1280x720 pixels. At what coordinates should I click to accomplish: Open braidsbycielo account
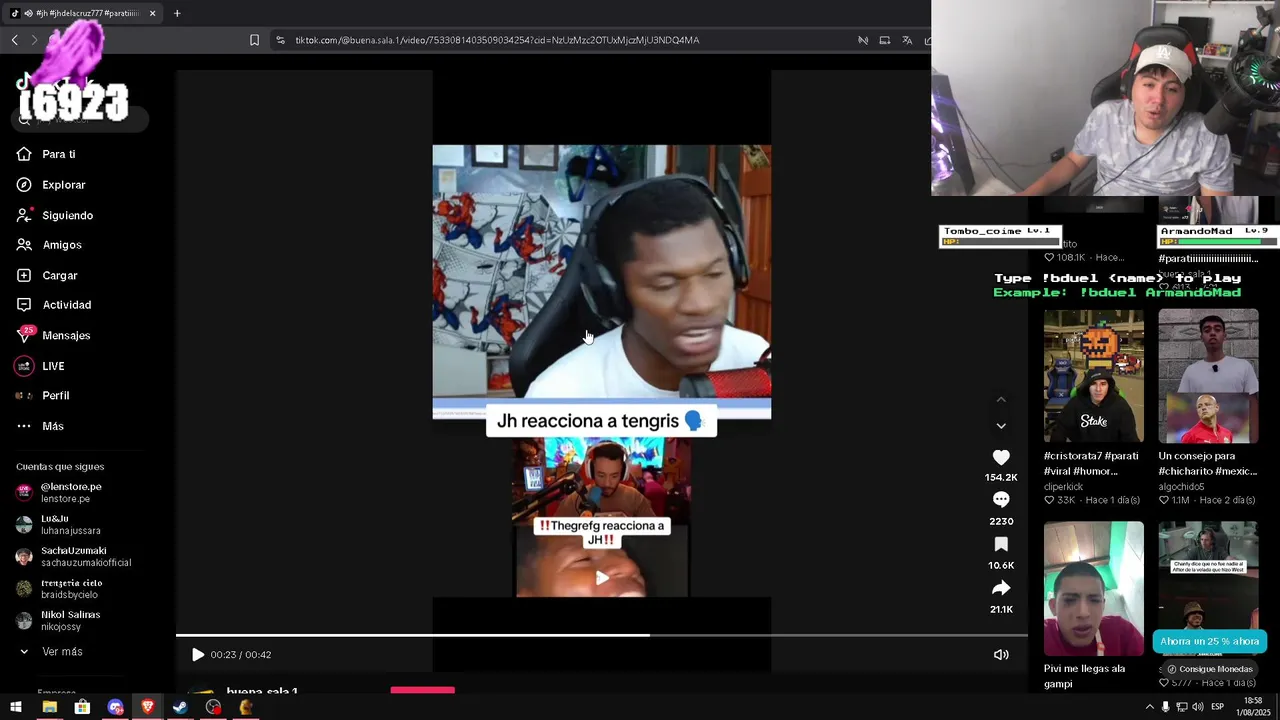(70, 588)
